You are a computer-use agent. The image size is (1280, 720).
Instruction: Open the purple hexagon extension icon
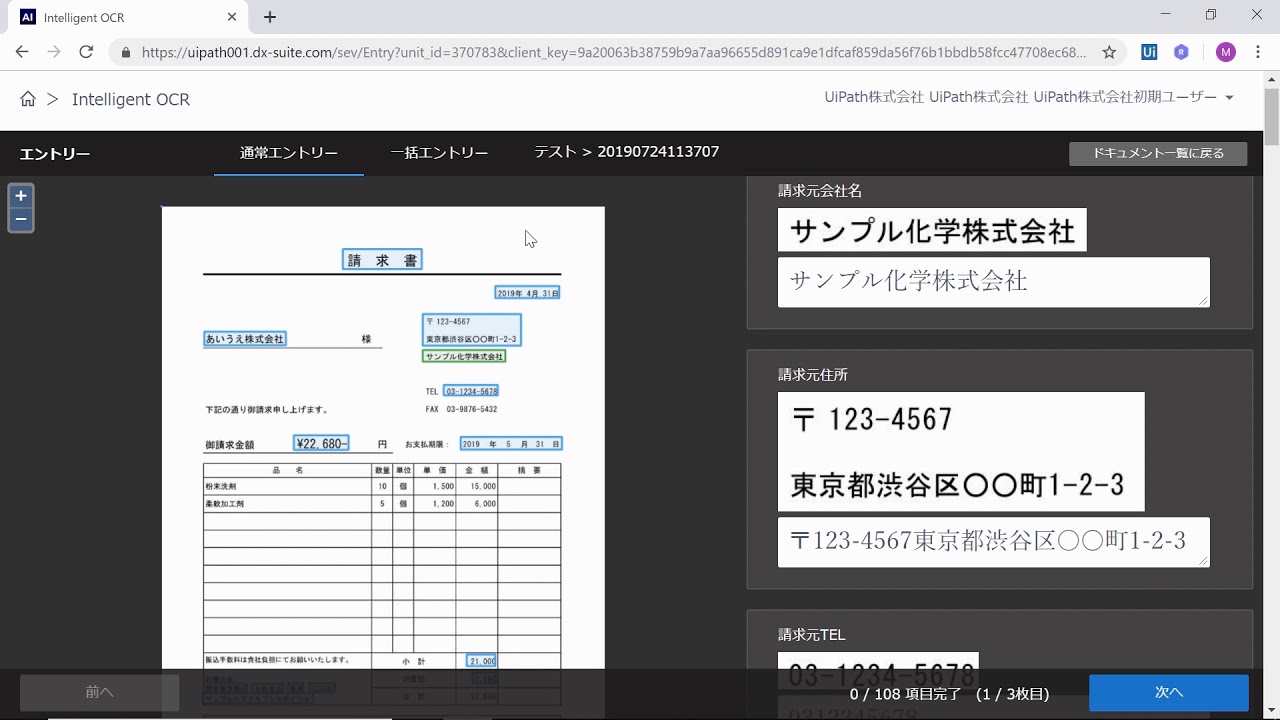tap(1181, 52)
